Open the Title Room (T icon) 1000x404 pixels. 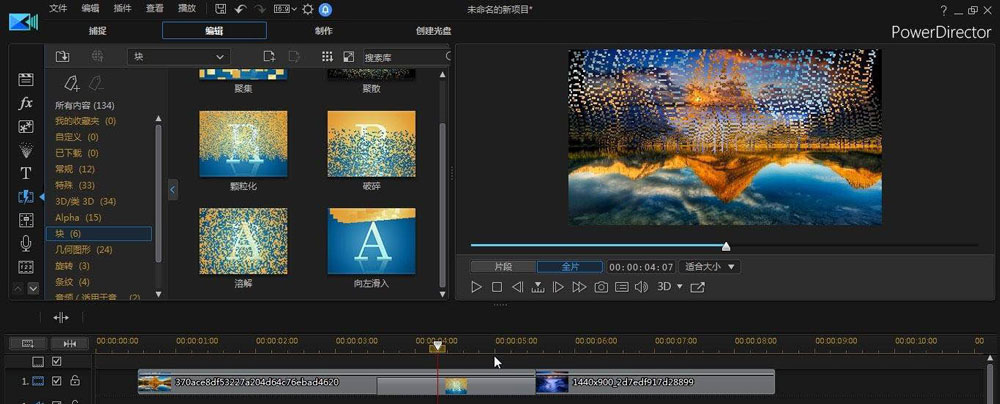pyautogui.click(x=26, y=173)
